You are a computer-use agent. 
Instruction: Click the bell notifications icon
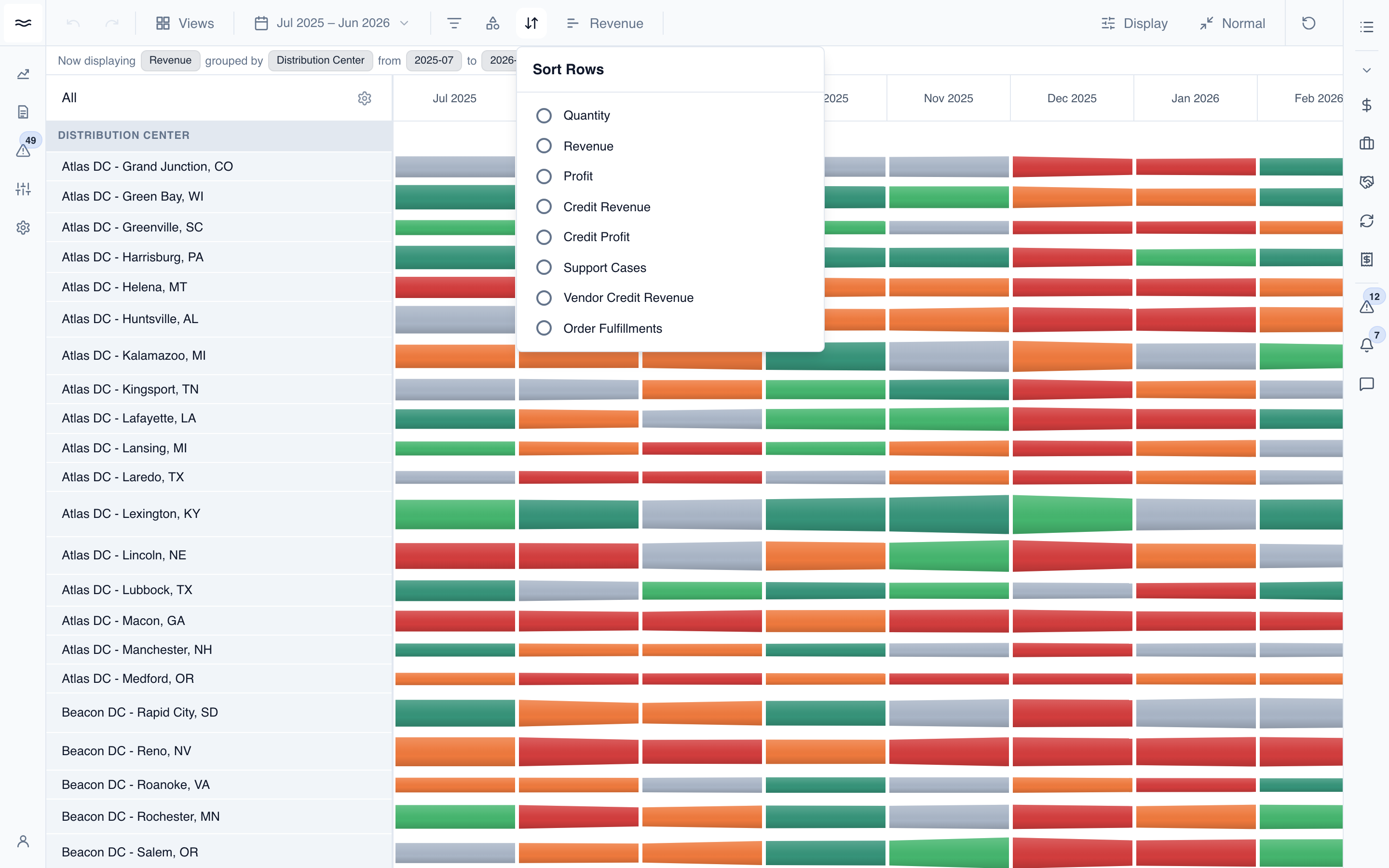pyautogui.click(x=1367, y=345)
